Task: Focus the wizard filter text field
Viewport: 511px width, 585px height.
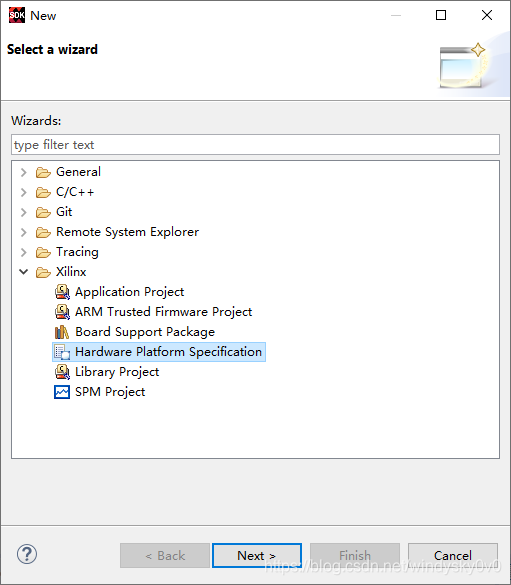Action: coord(256,145)
